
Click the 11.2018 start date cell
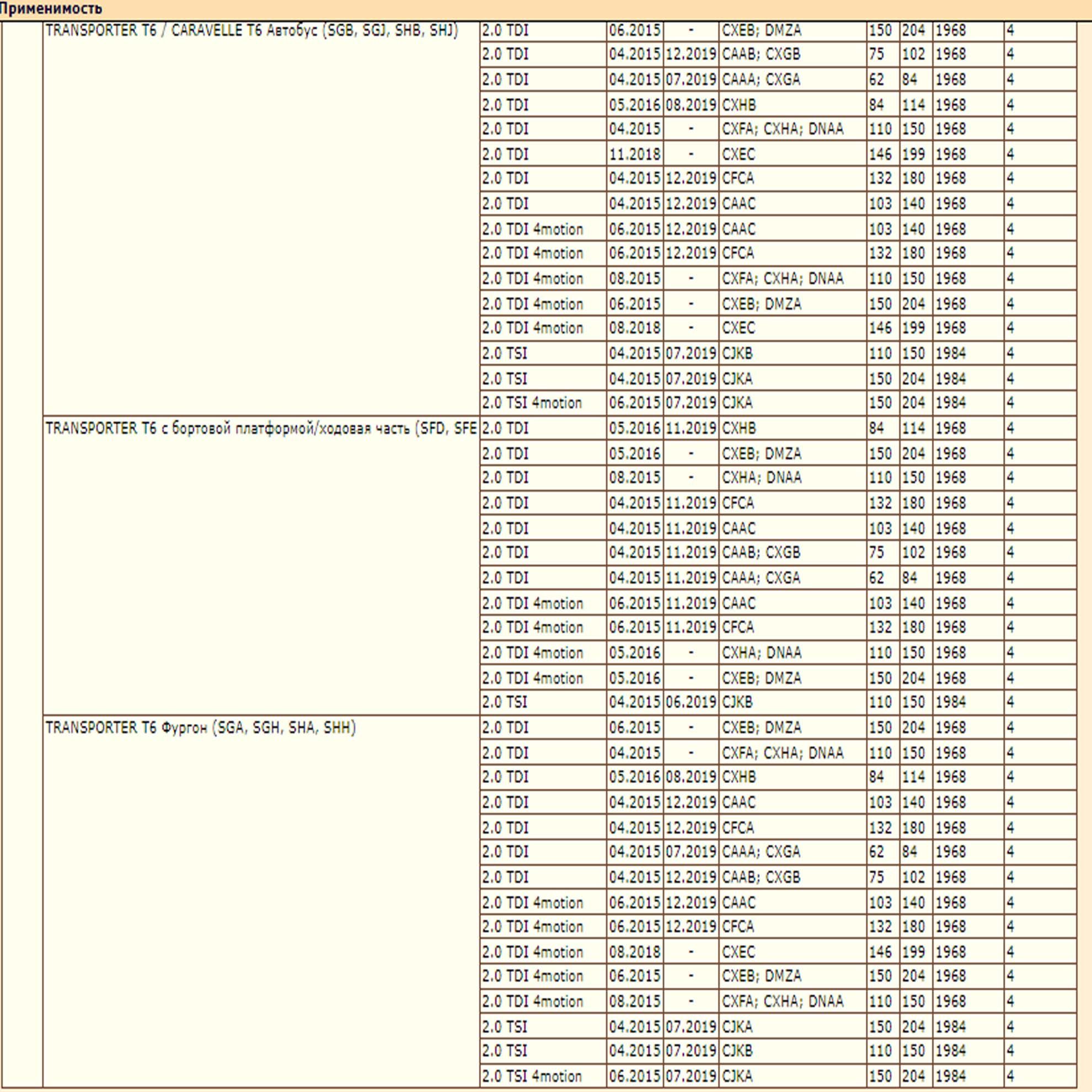coord(634,154)
